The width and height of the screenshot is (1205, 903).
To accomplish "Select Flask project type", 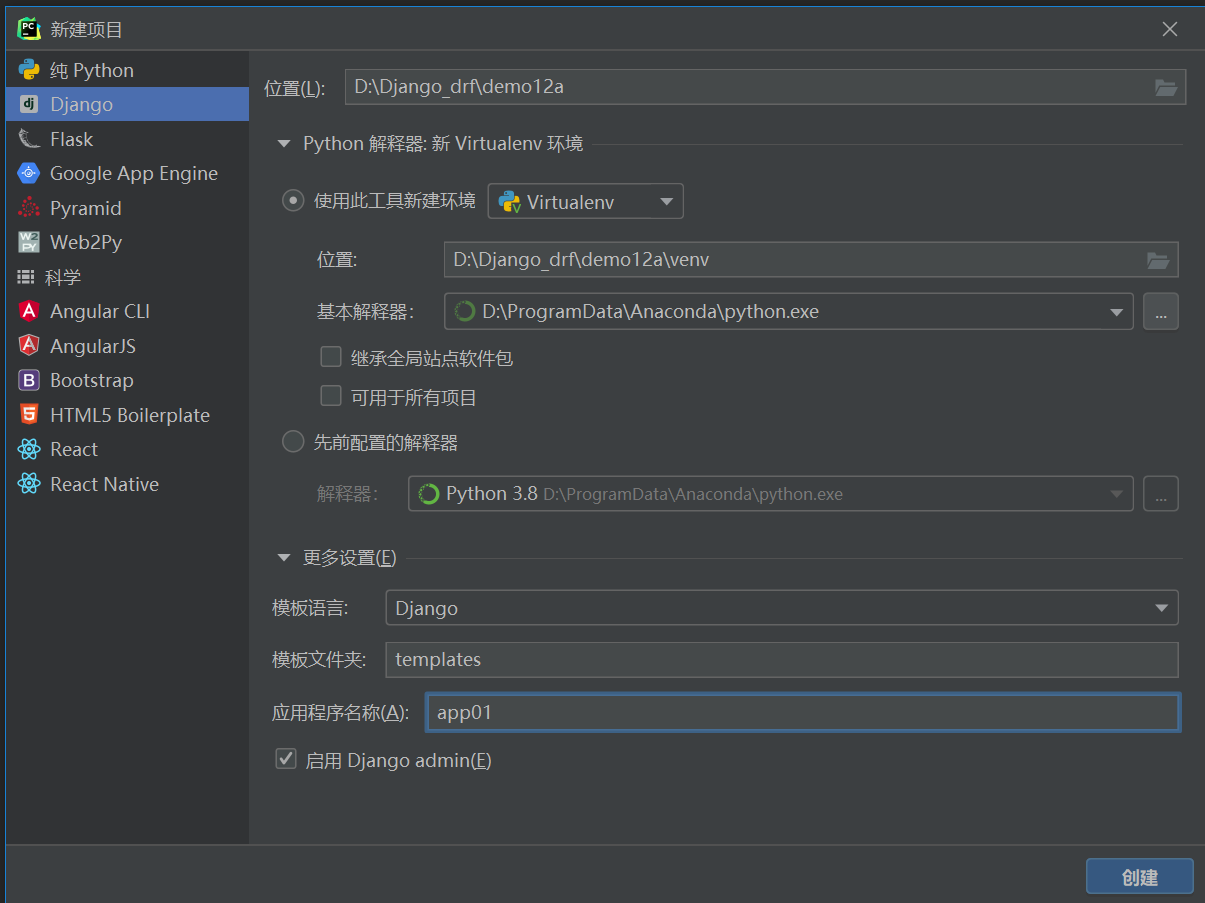I will pos(127,139).
